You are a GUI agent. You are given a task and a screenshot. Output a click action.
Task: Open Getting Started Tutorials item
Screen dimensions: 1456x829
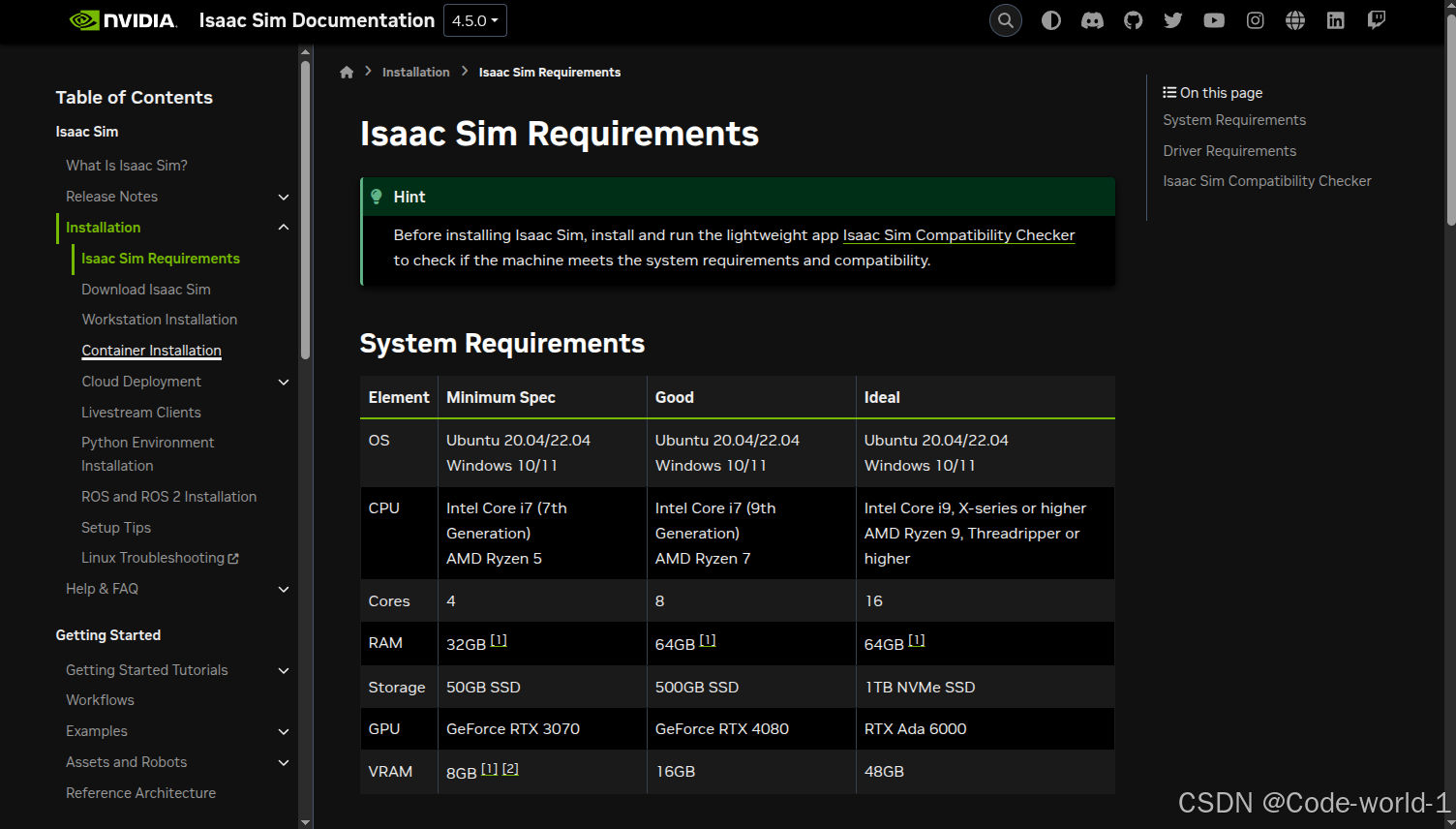point(147,670)
